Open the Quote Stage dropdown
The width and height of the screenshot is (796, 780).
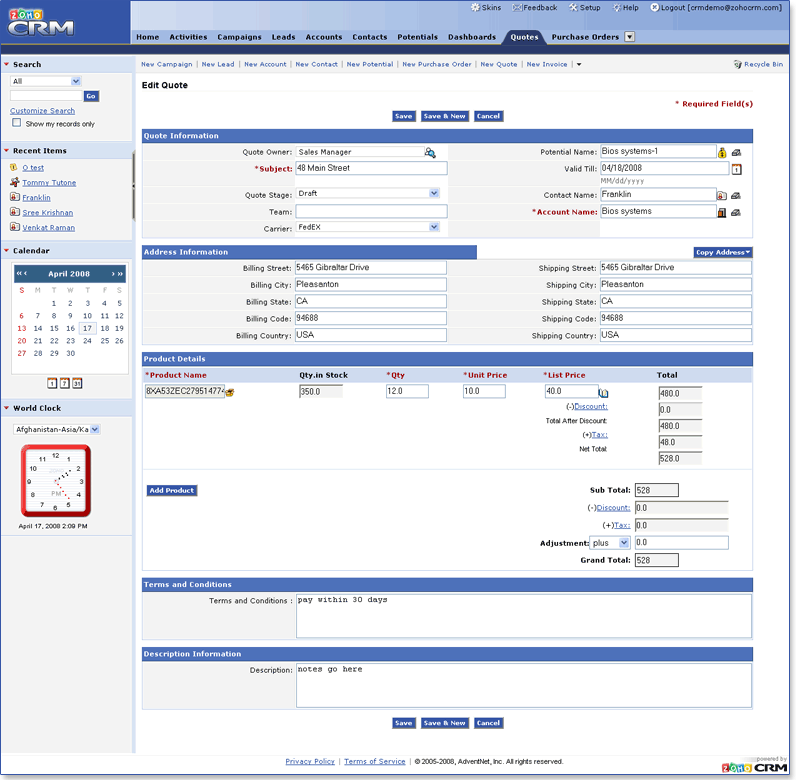click(434, 193)
